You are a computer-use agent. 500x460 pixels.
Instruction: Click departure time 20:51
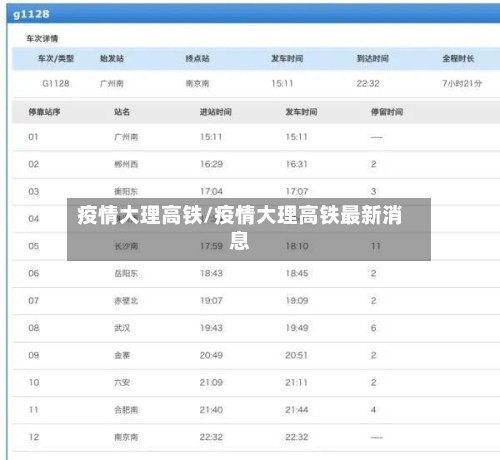(296, 355)
